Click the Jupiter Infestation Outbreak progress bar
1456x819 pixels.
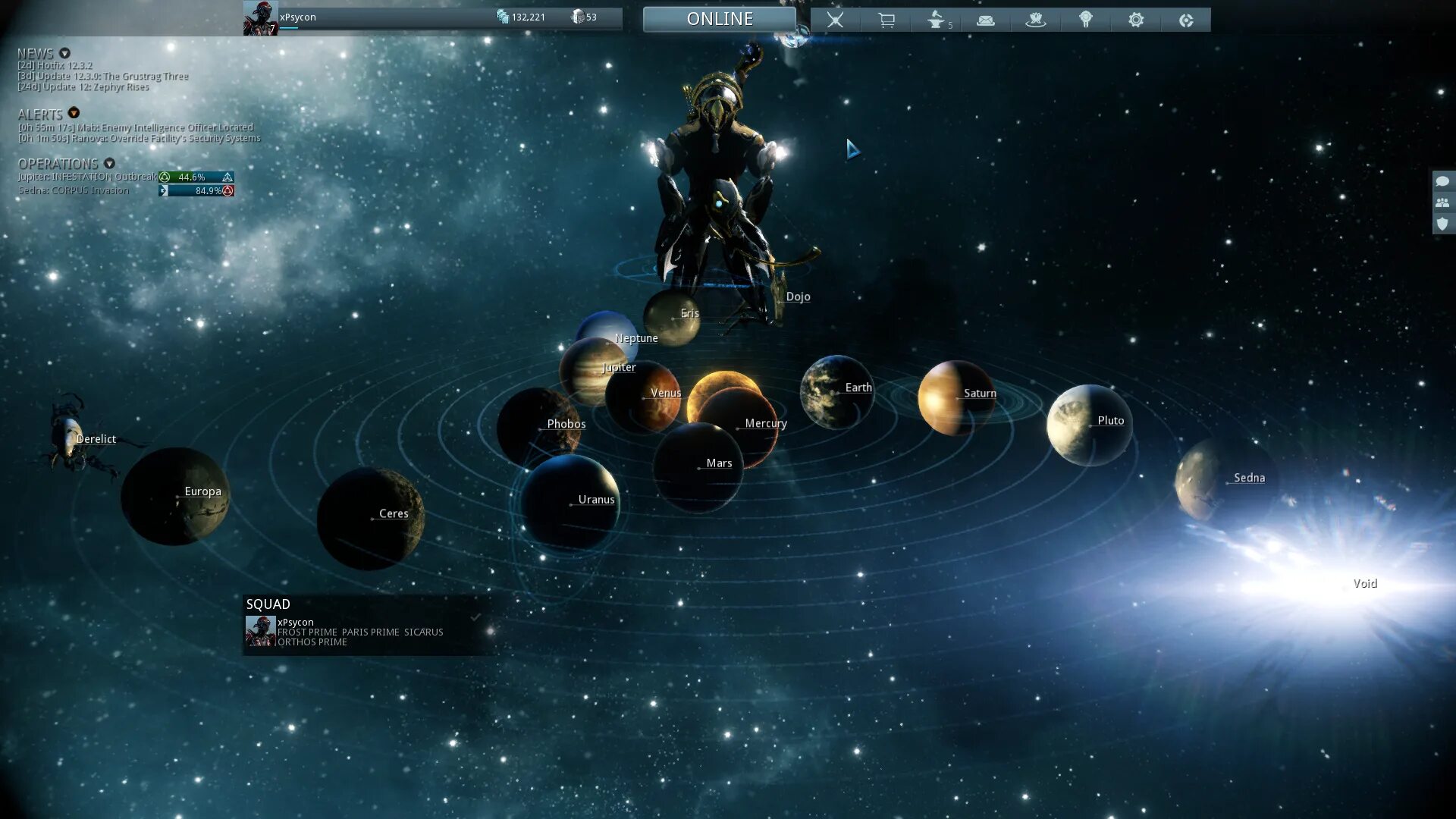point(196,177)
